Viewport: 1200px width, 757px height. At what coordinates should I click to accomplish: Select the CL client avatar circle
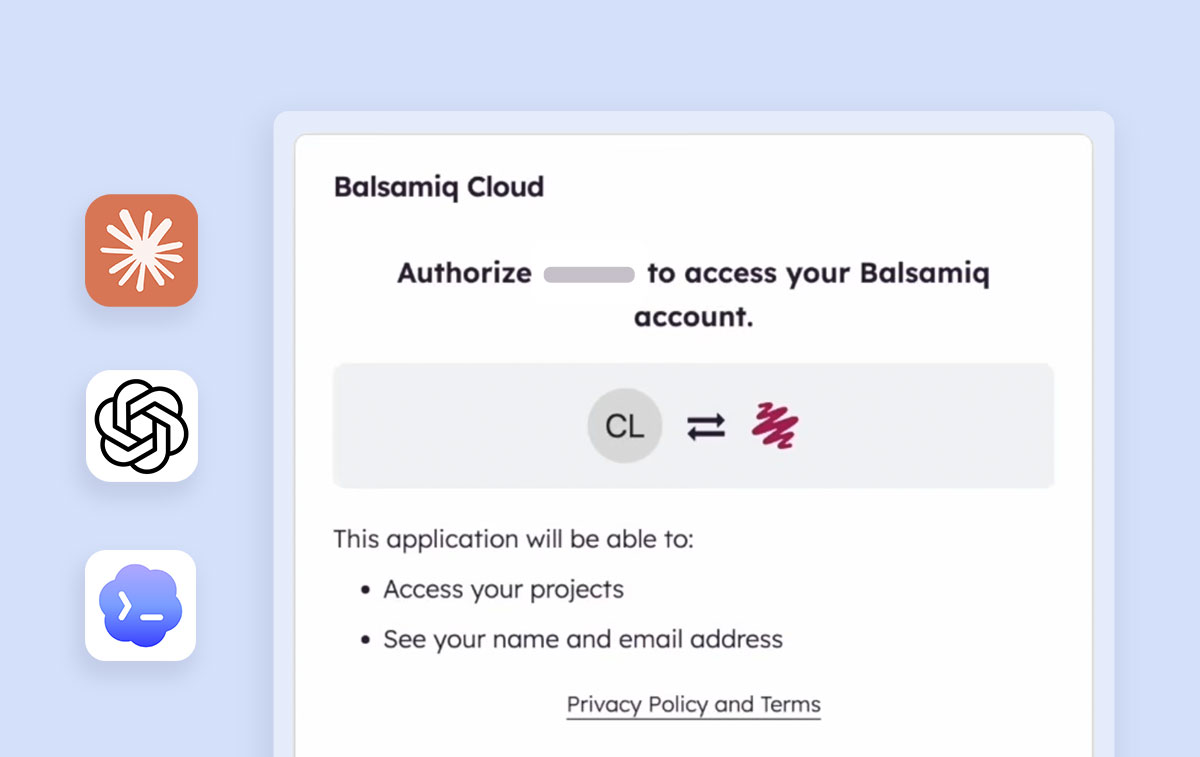[624, 425]
